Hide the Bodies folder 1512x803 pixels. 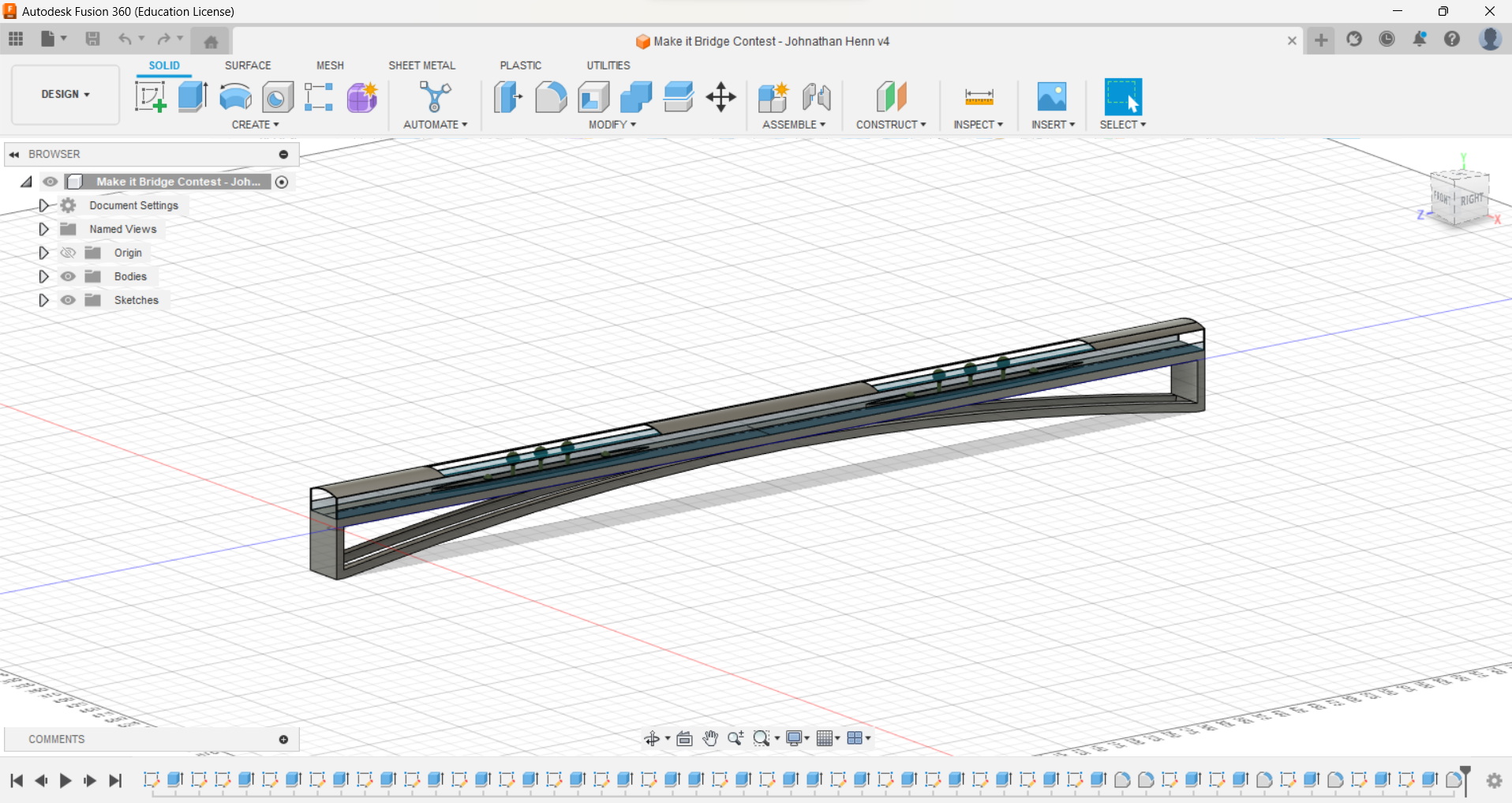tap(68, 276)
